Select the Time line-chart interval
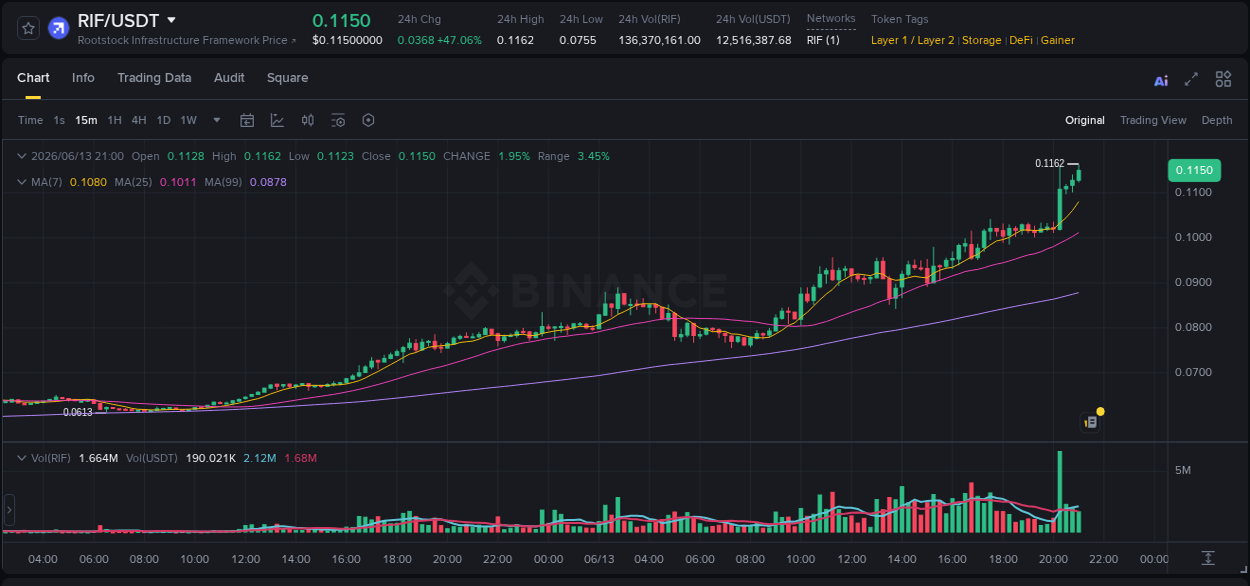Viewport: 1250px width, 586px height. tap(30, 120)
